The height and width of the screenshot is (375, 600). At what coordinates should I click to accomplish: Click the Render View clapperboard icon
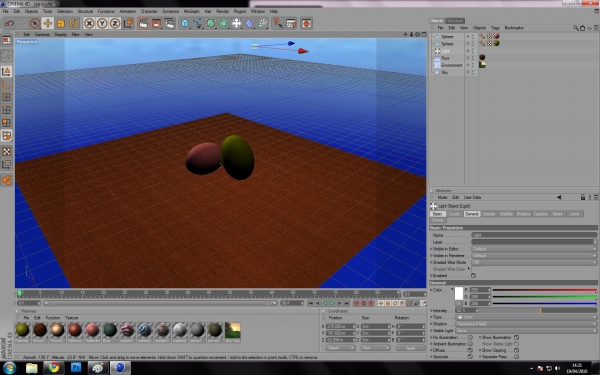tap(143, 23)
